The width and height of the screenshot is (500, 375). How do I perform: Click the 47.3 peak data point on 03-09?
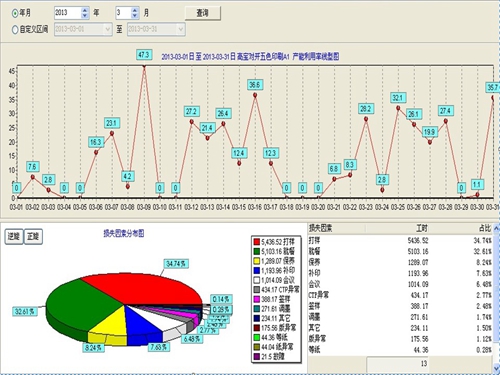[x=144, y=66]
